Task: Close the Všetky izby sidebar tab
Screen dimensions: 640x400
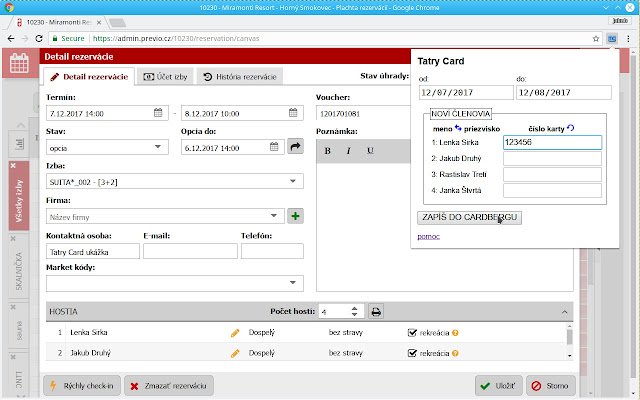Action: pyautogui.click(x=13, y=165)
